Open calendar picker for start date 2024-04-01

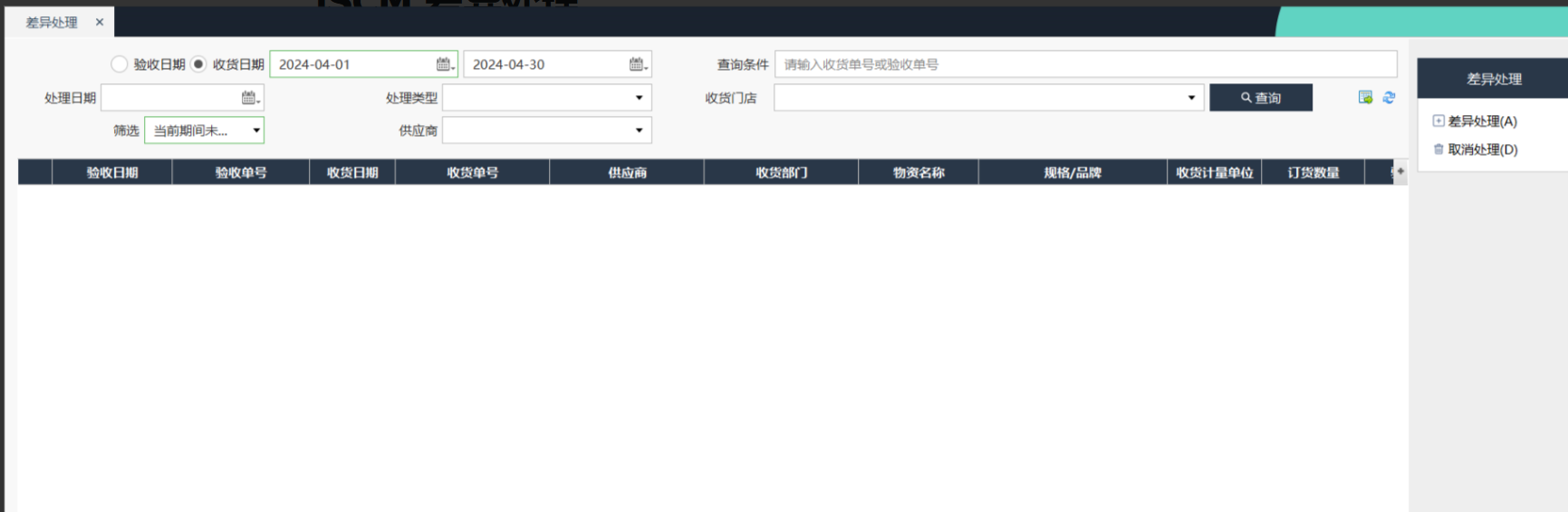tap(444, 64)
